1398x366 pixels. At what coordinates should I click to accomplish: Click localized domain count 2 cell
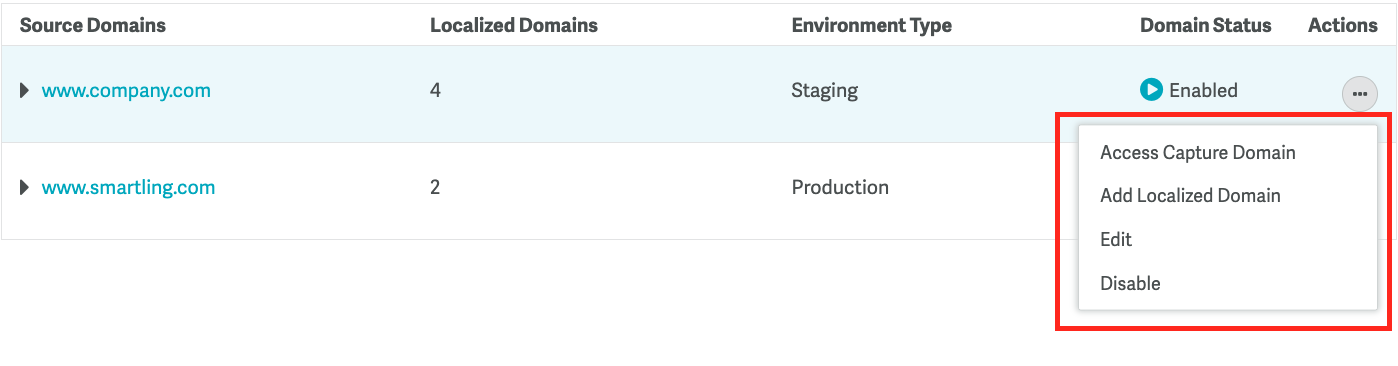point(435,187)
